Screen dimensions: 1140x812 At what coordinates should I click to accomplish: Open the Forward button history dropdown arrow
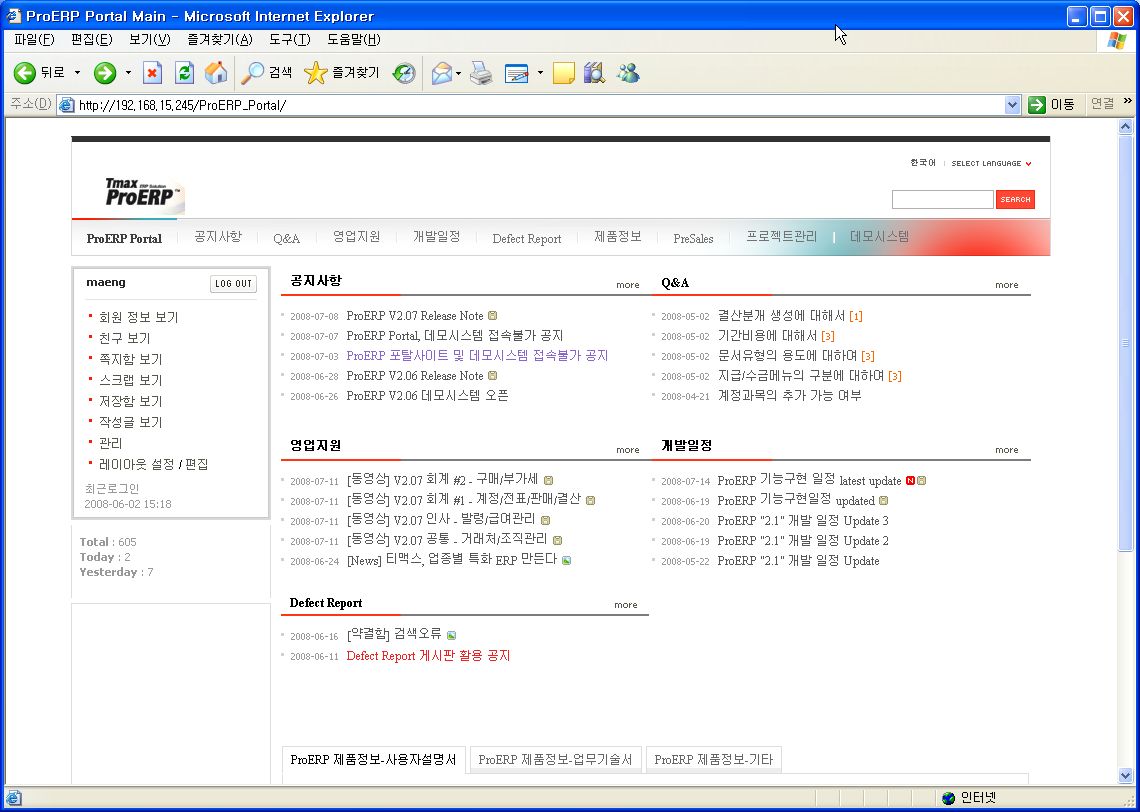point(128,73)
